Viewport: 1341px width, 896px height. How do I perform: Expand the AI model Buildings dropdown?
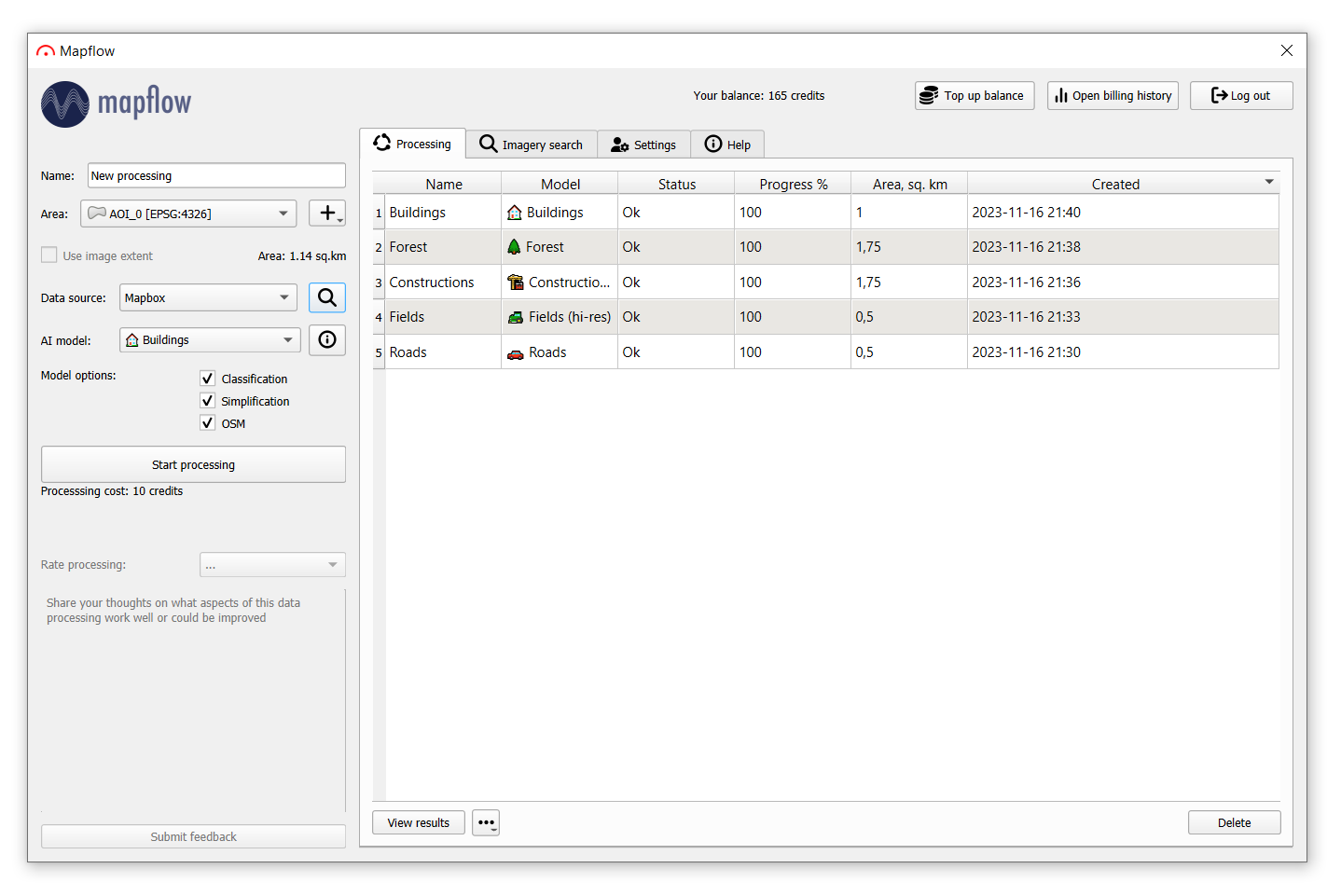[x=210, y=340]
